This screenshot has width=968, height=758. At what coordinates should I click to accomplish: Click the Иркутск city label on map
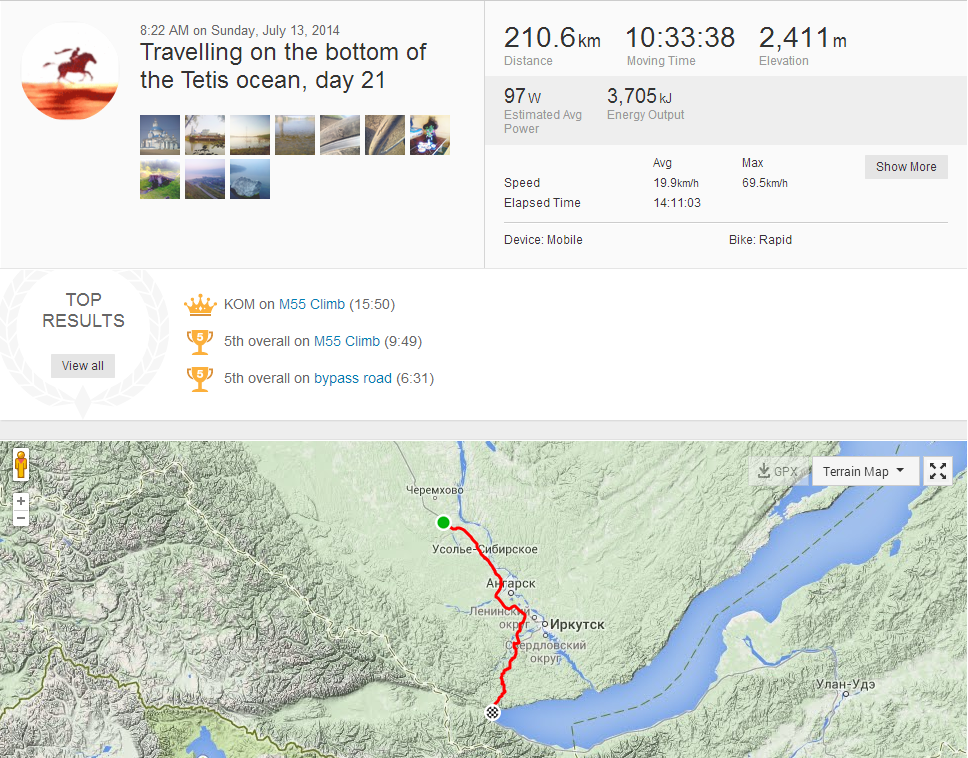tap(578, 624)
